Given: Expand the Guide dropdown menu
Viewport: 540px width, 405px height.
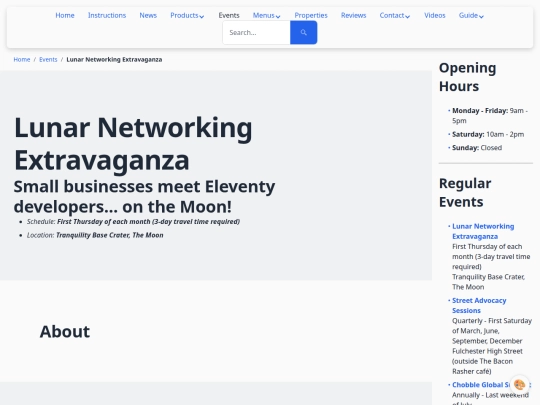Looking at the screenshot, I should coord(471,15).
